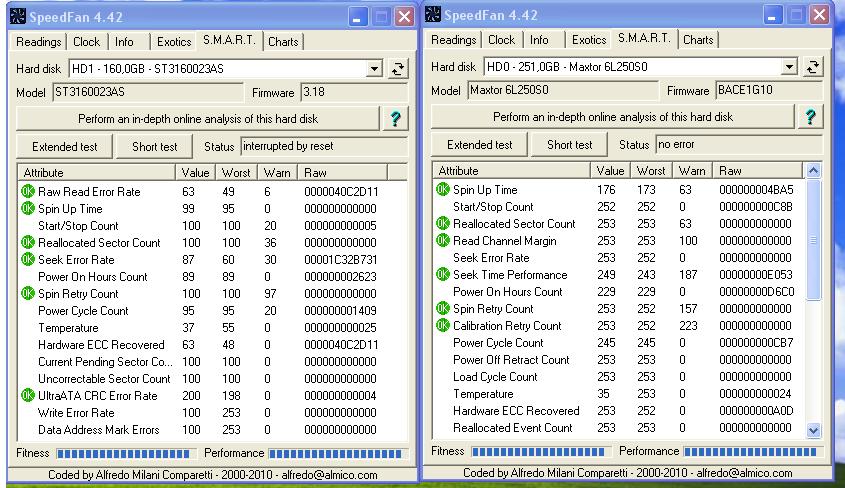
Task: Select Reallocated Event Count row
Action: pyautogui.click(x=619, y=428)
